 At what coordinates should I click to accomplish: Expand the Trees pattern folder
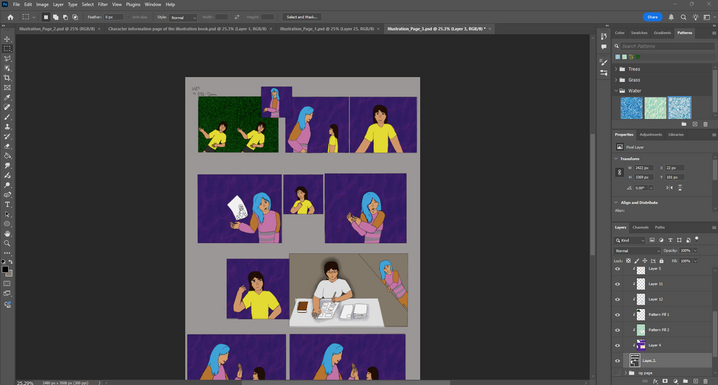click(x=616, y=69)
